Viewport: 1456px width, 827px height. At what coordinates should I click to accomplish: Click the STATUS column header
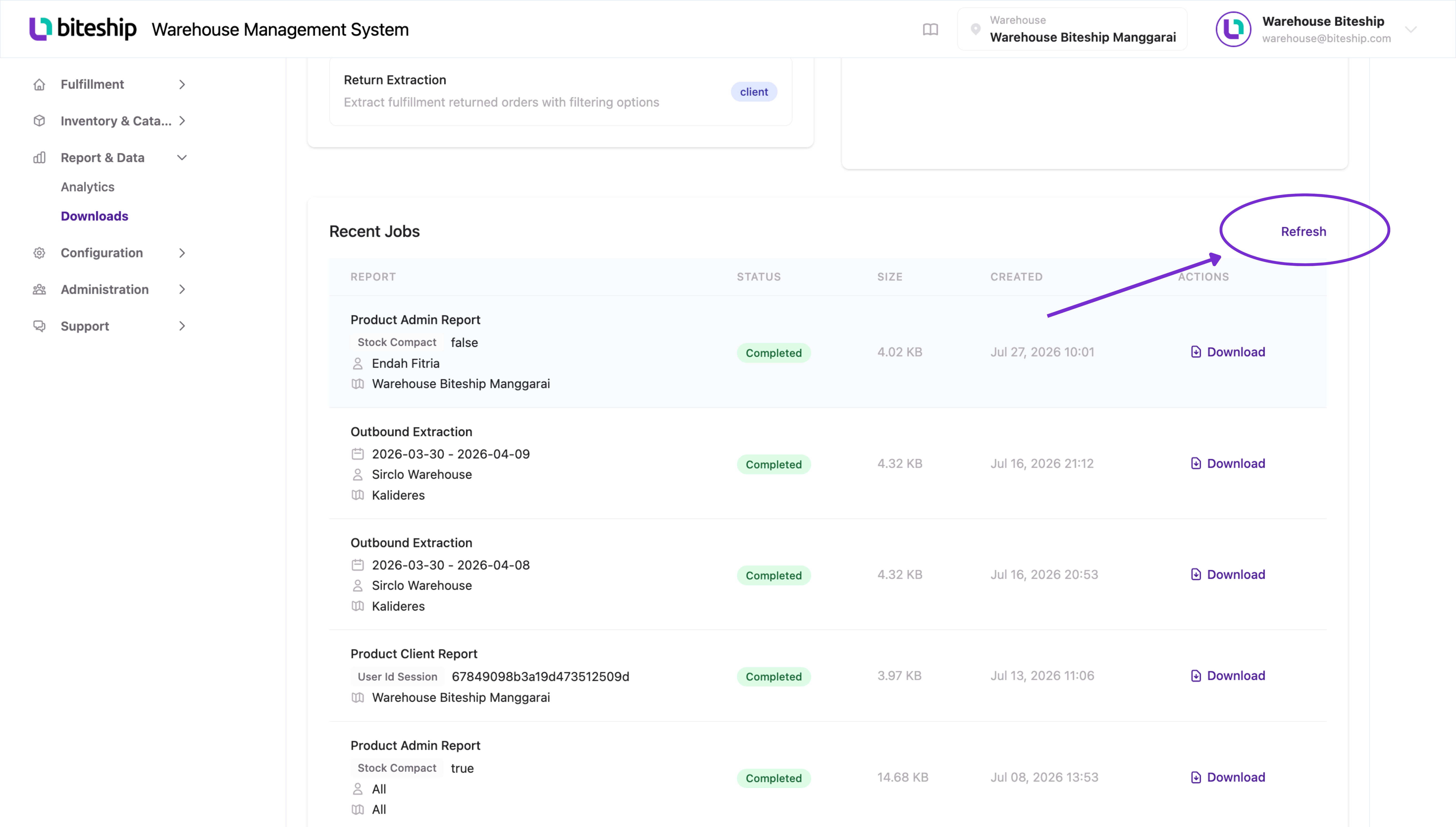(759, 277)
